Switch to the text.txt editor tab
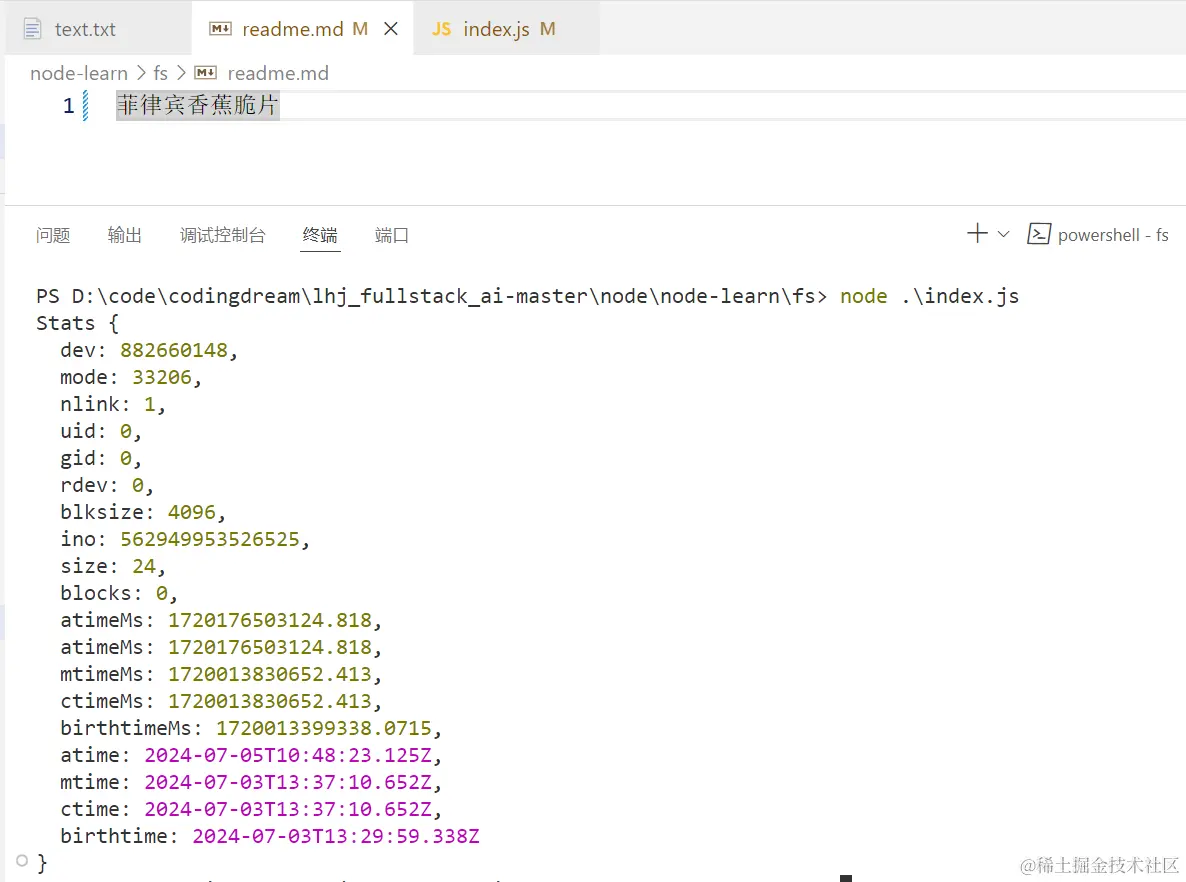This screenshot has width=1186, height=882. [x=98, y=29]
